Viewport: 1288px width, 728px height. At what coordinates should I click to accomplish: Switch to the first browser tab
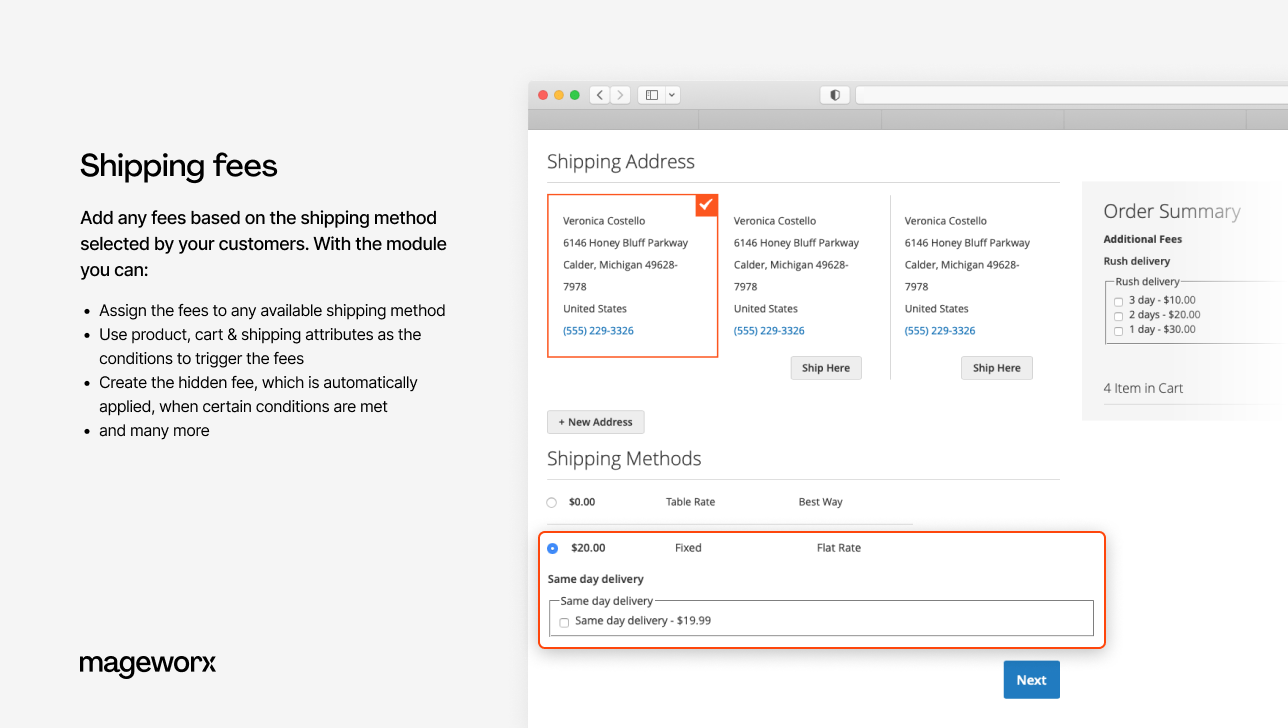click(613, 119)
